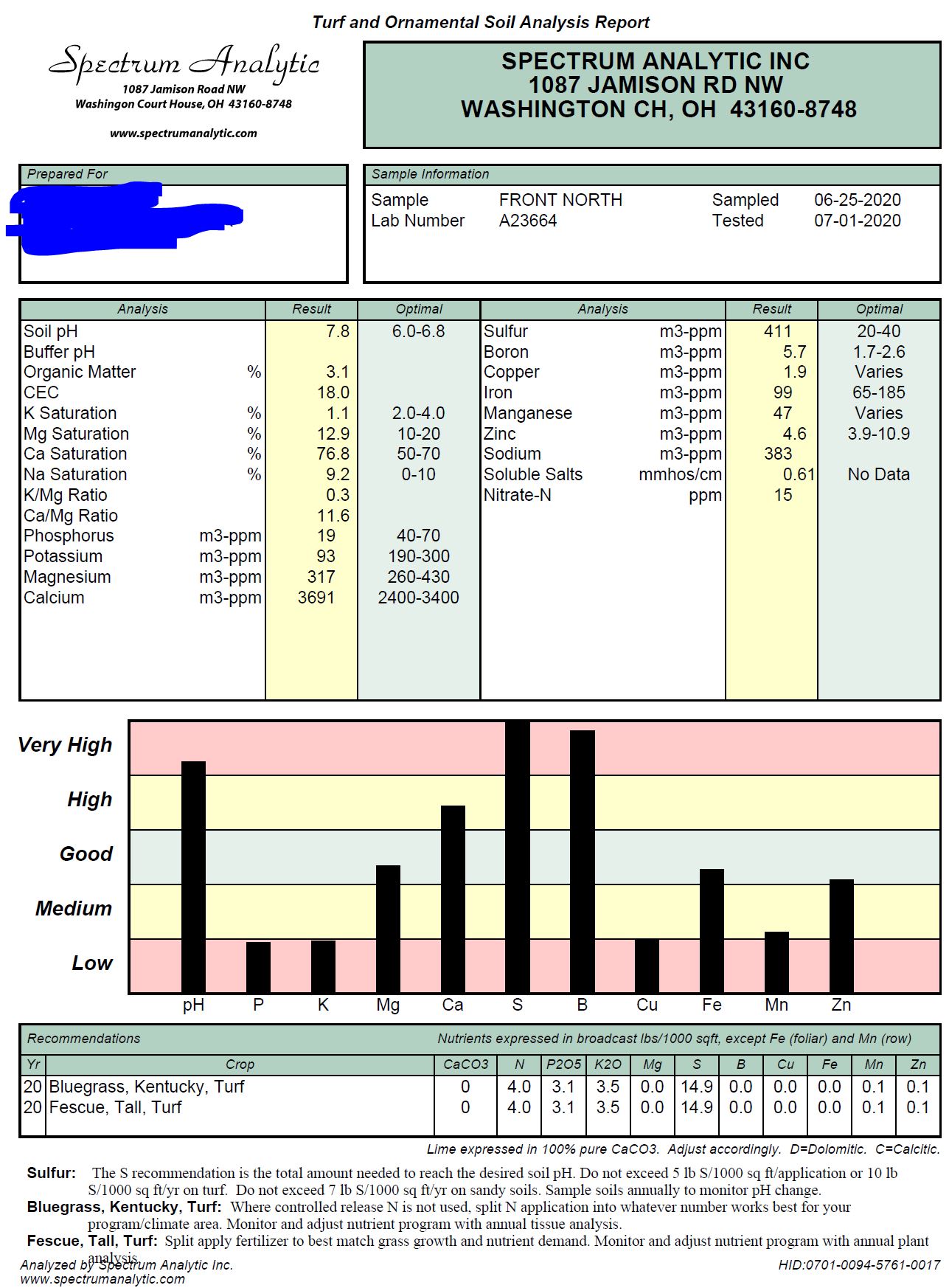Select the Ca bar in the chart
Screen dimensions: 949x1288
[x=453, y=899]
